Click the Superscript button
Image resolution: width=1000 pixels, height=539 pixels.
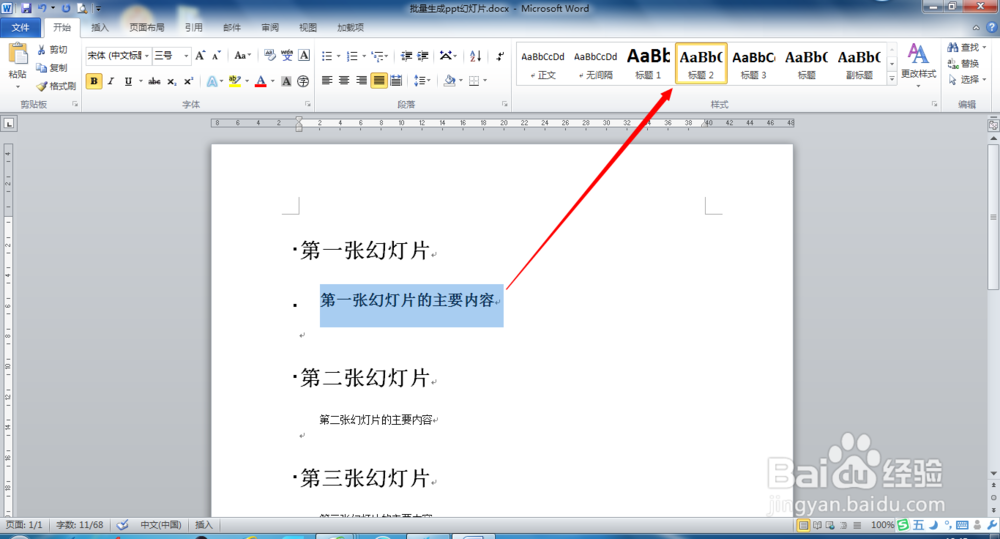[x=188, y=81]
